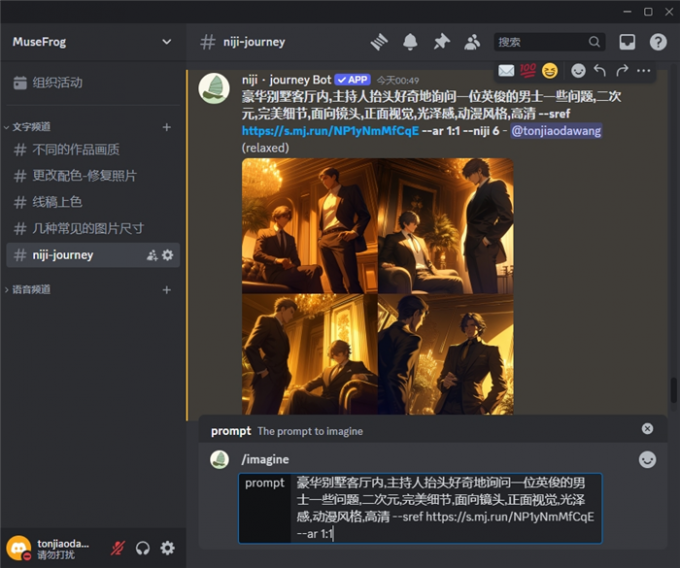Create a channel in 语音频道
This screenshot has height=568, width=680.
[167, 290]
